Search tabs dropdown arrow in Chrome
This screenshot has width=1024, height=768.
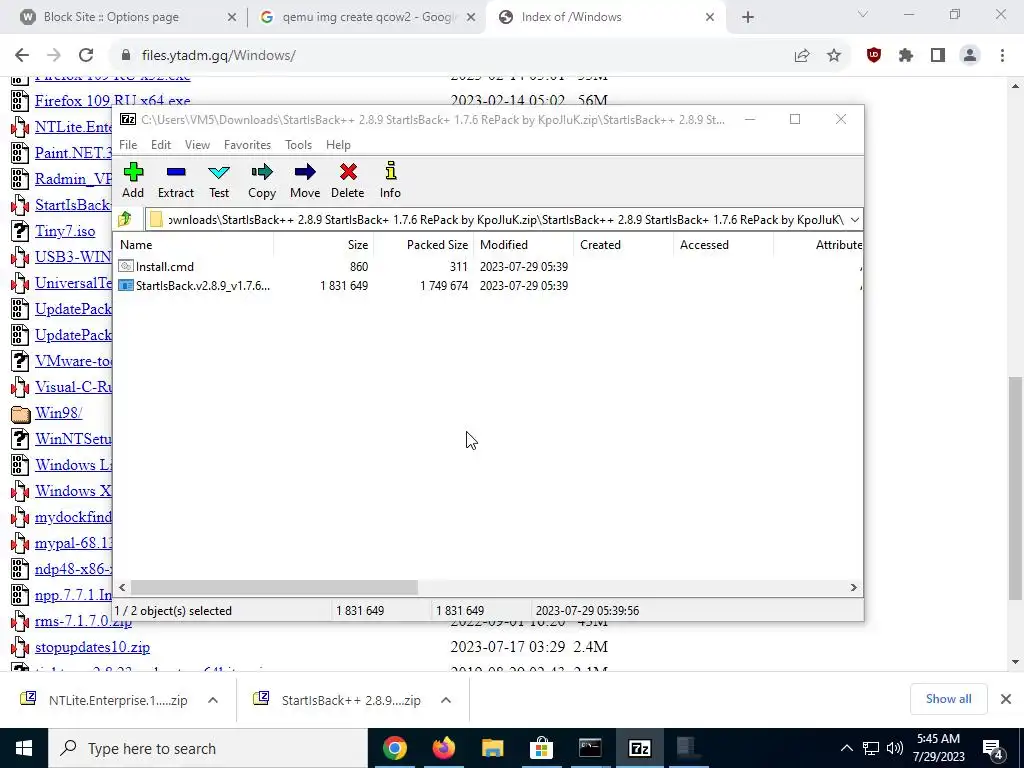(863, 14)
